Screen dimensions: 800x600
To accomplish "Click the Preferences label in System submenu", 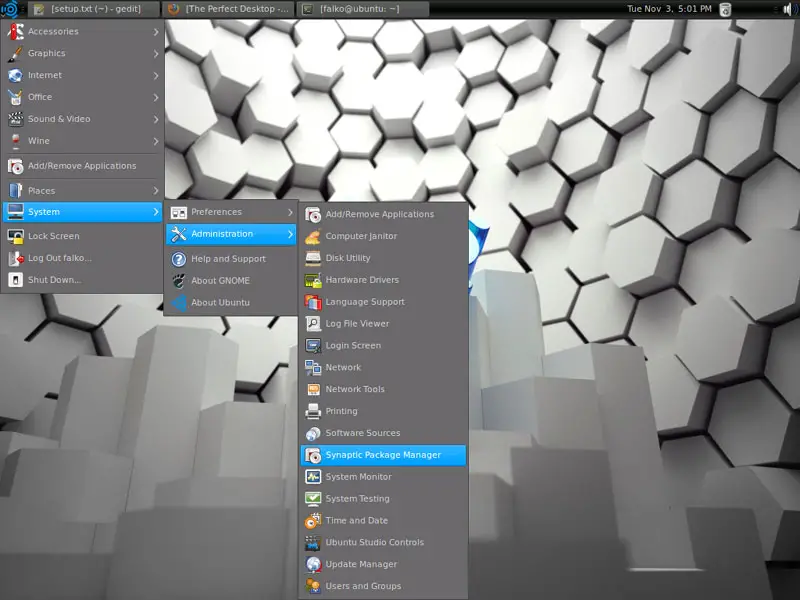I will [x=216, y=212].
